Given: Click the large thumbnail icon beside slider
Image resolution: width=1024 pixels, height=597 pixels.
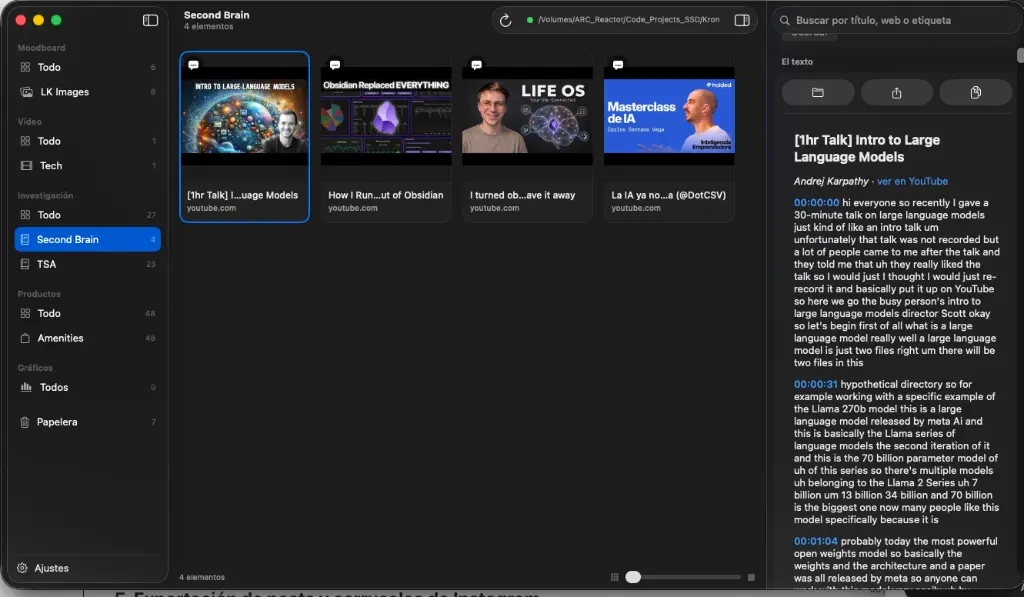Looking at the screenshot, I should (751, 577).
